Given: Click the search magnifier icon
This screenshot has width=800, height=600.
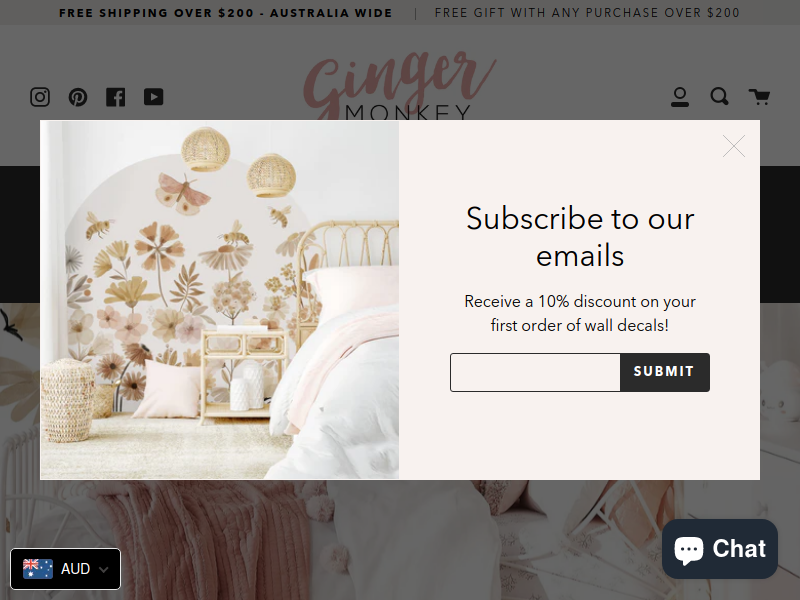Looking at the screenshot, I should click(x=719, y=96).
